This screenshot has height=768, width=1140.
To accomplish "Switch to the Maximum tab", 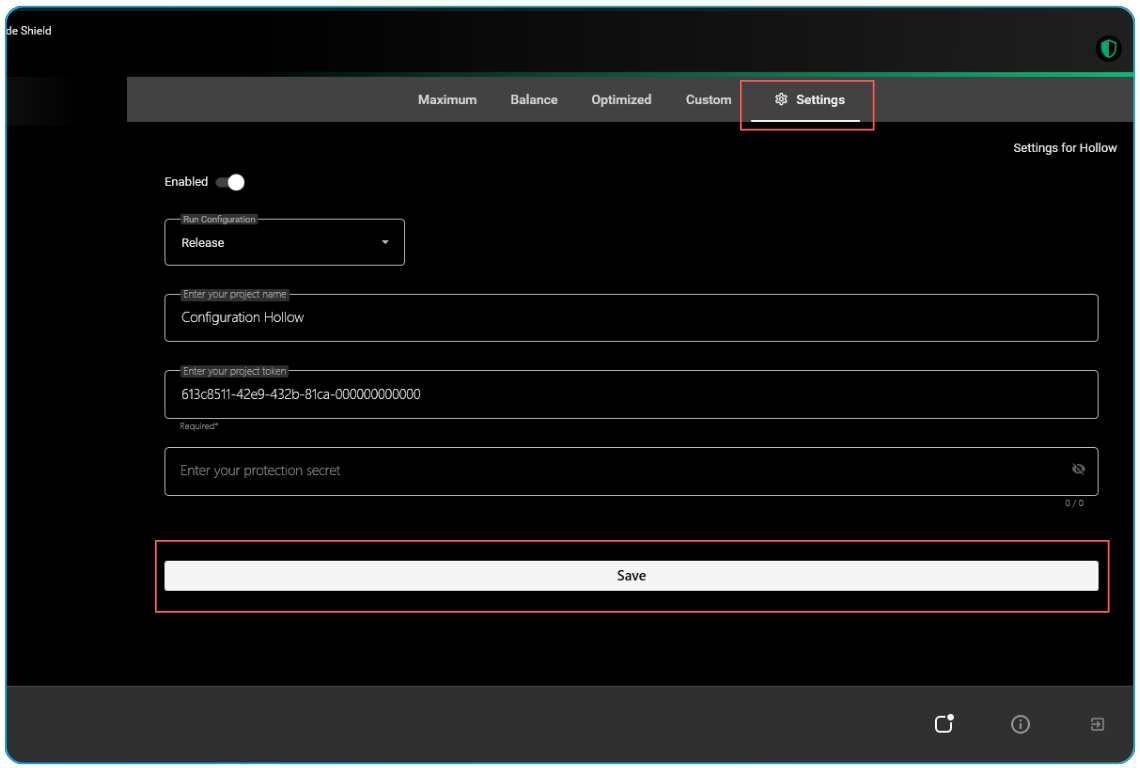I will [x=447, y=99].
